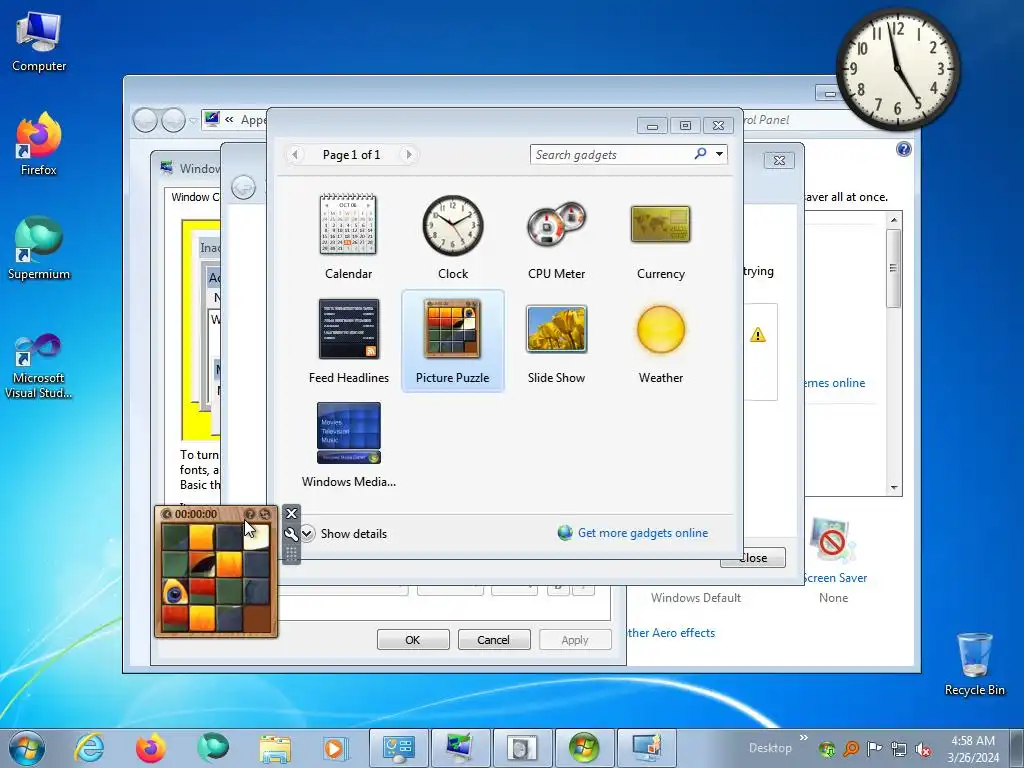Shuffle the Picture Puzzle tiles
The height and width of the screenshot is (768, 1024).
point(264,514)
